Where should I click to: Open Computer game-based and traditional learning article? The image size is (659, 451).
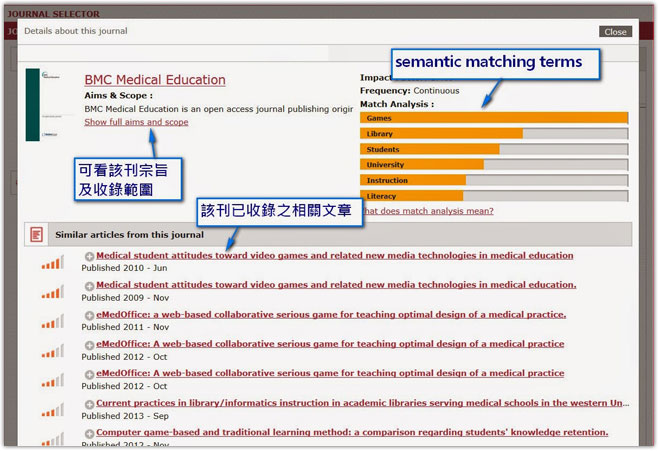(x=352, y=433)
